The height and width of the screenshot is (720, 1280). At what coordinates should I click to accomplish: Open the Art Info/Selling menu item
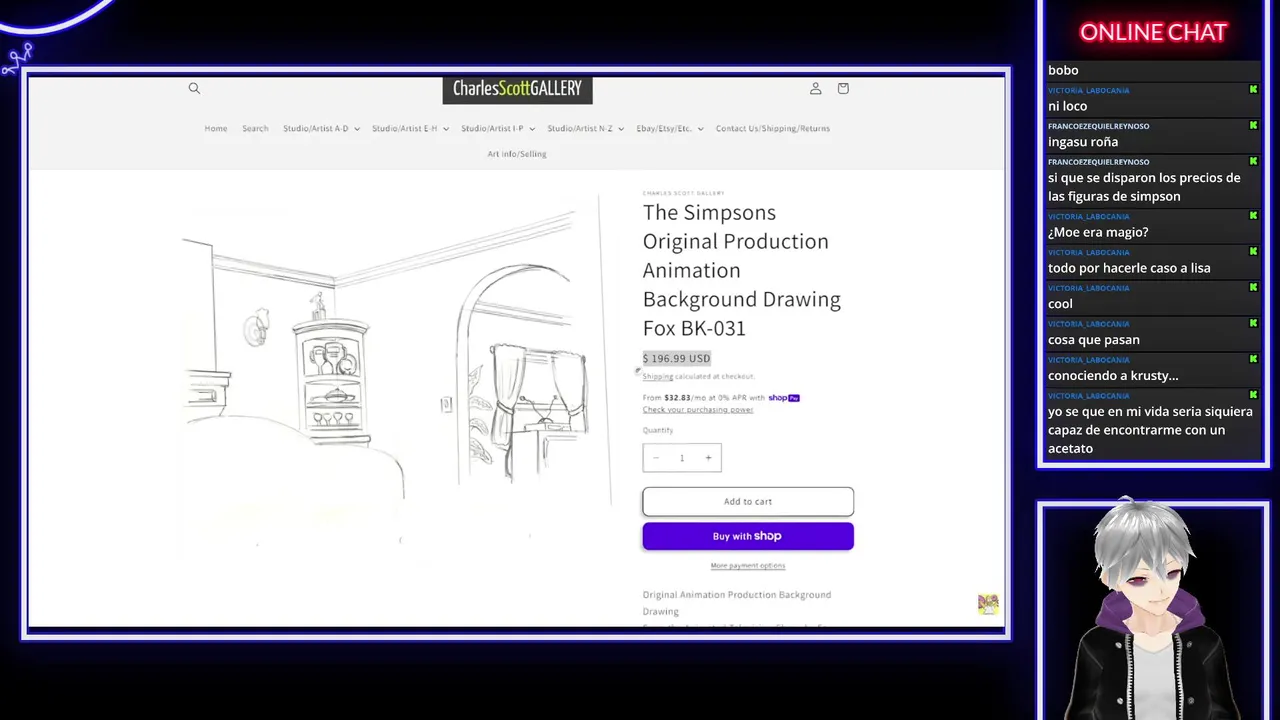click(517, 154)
